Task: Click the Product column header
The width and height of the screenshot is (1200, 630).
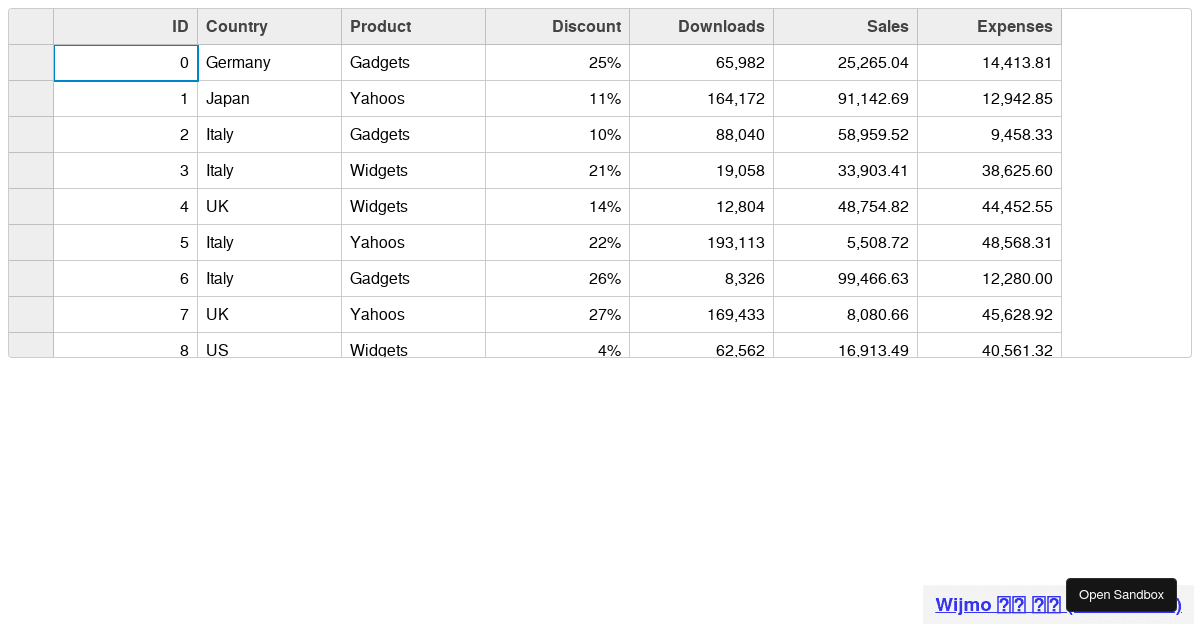Action: [413, 27]
